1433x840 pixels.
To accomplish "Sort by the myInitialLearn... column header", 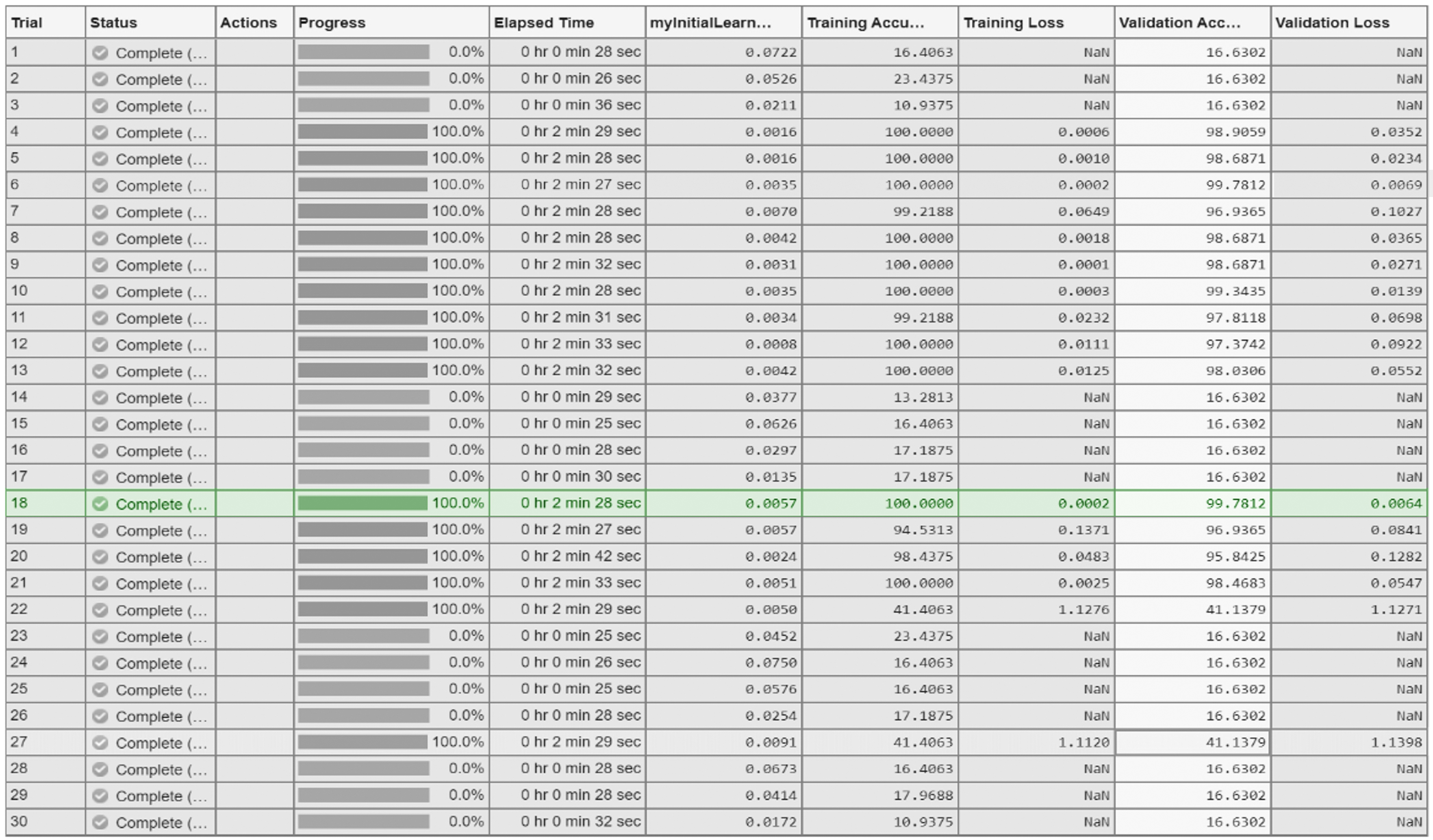I will tap(724, 23).
